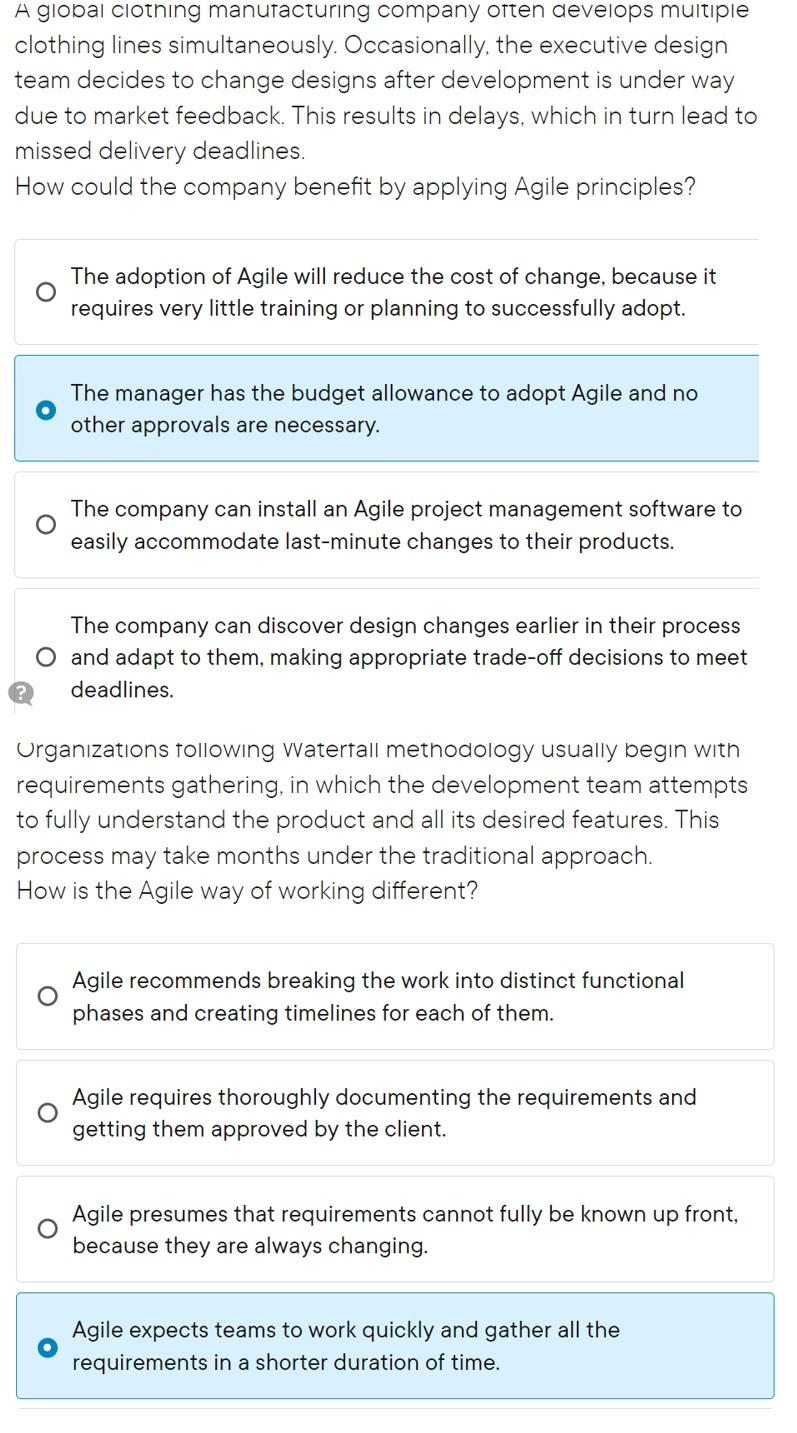
Task: Pick the option about breaking work into phases
Action: pyautogui.click(x=46, y=996)
